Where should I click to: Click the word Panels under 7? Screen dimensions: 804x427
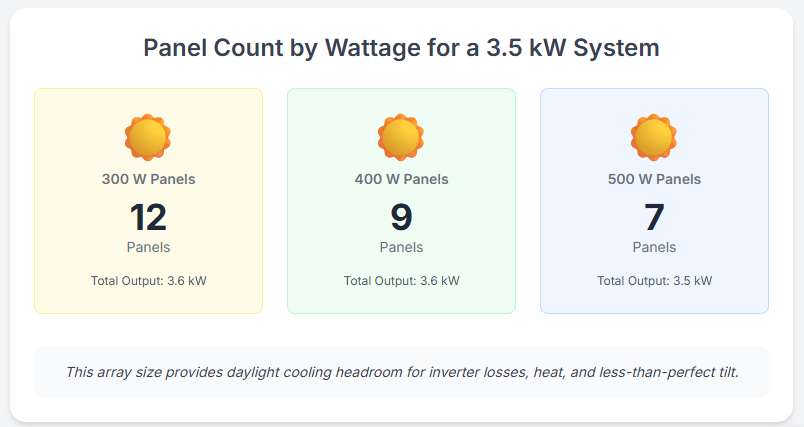tap(654, 247)
